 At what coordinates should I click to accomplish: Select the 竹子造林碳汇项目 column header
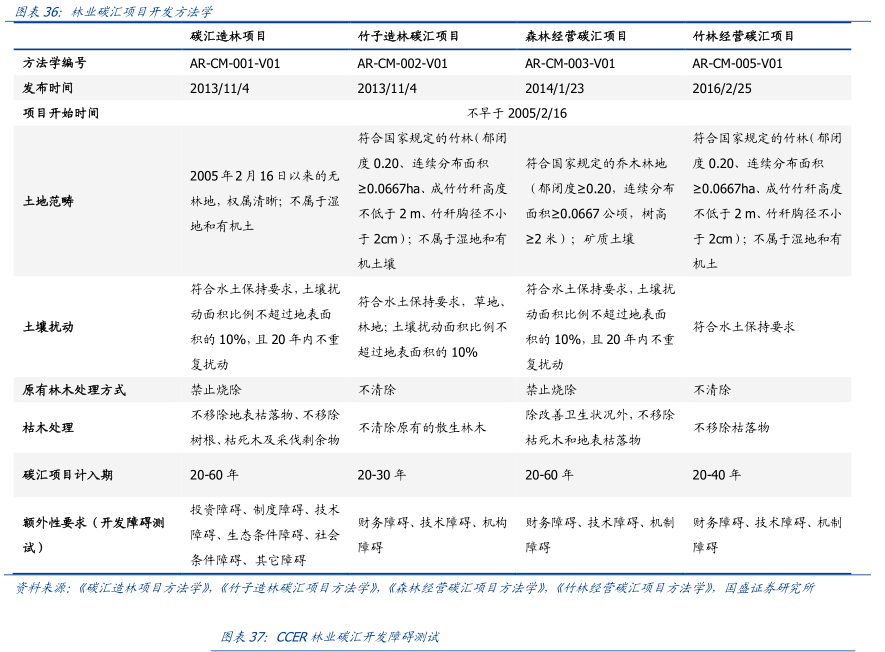pyautogui.click(x=408, y=36)
